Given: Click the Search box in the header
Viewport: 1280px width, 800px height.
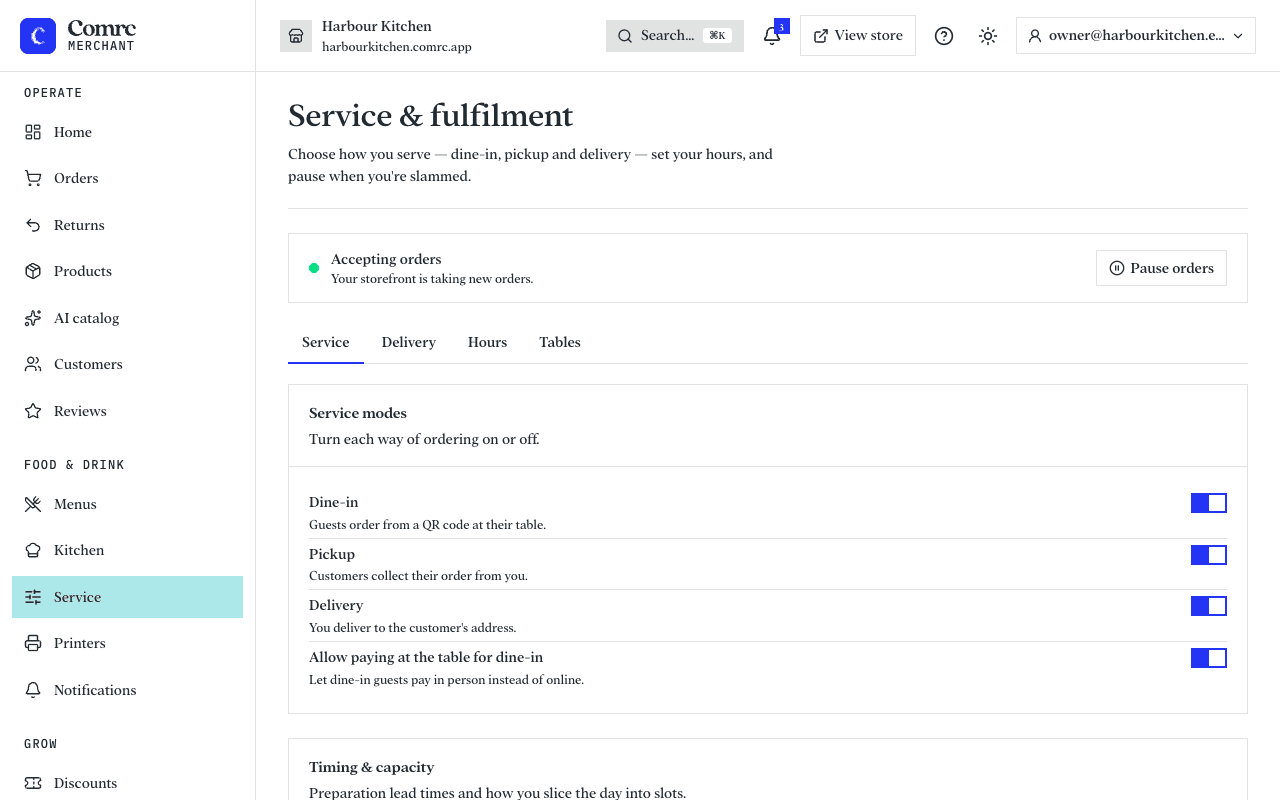Looking at the screenshot, I should click(x=675, y=36).
